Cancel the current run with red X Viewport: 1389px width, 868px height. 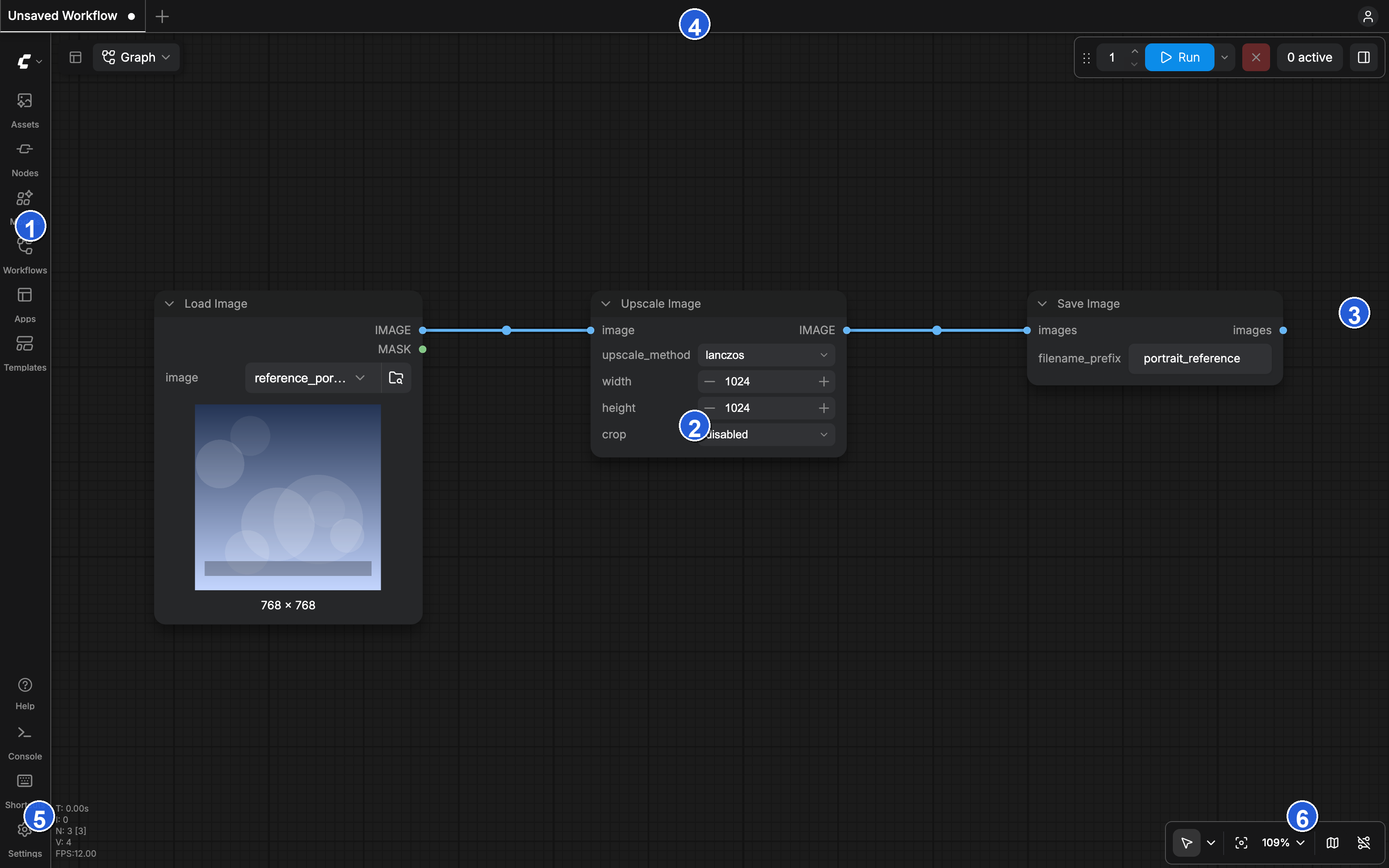click(x=1256, y=57)
